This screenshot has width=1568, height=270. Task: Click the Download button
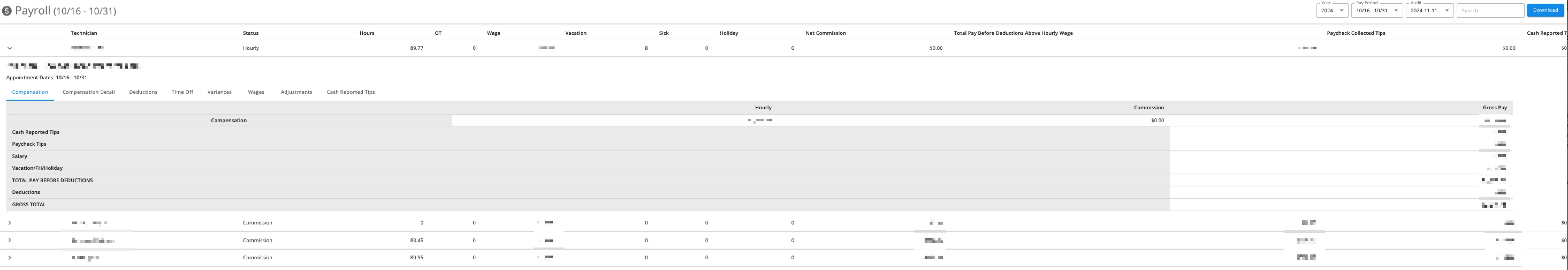click(1546, 10)
